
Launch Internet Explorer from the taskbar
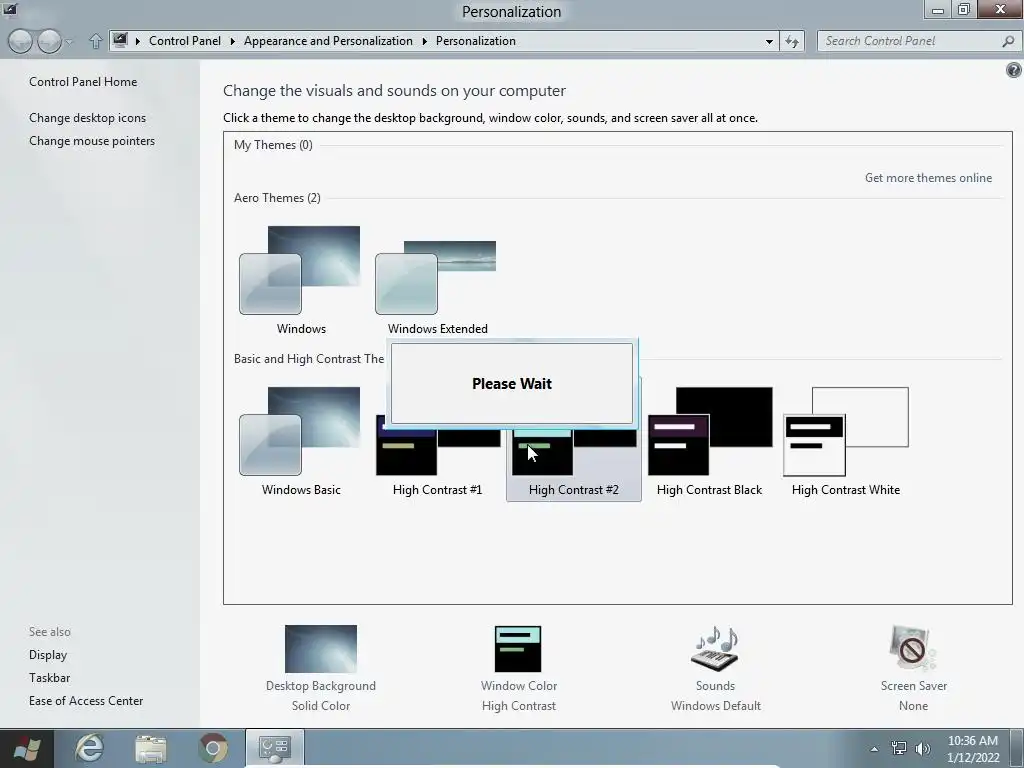89,748
